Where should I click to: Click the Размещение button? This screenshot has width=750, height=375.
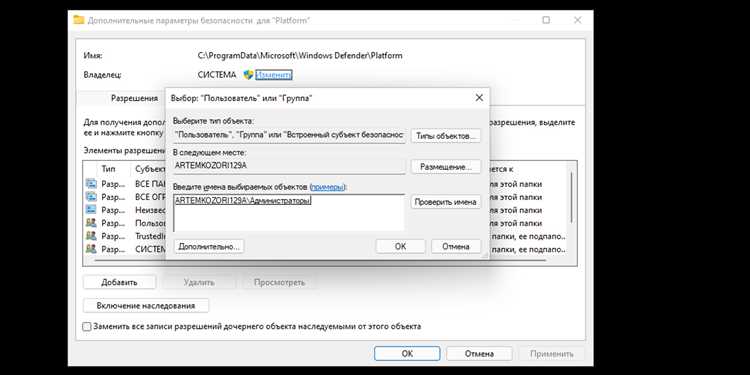pyautogui.click(x=446, y=167)
